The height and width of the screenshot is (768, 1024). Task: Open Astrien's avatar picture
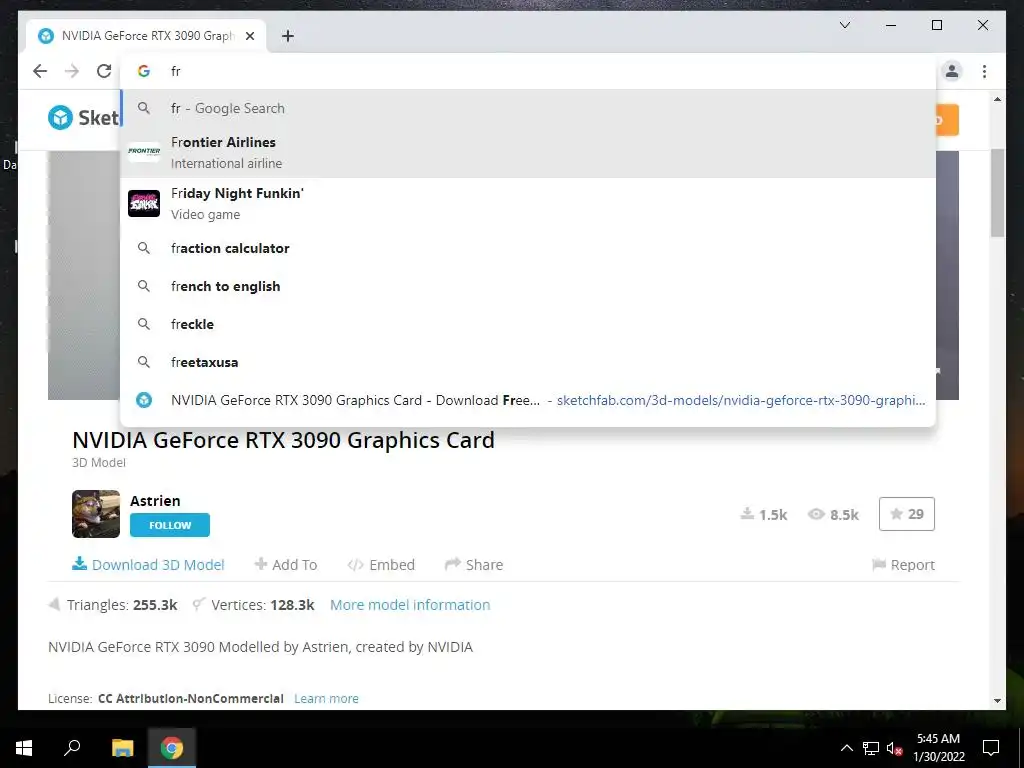(x=96, y=514)
